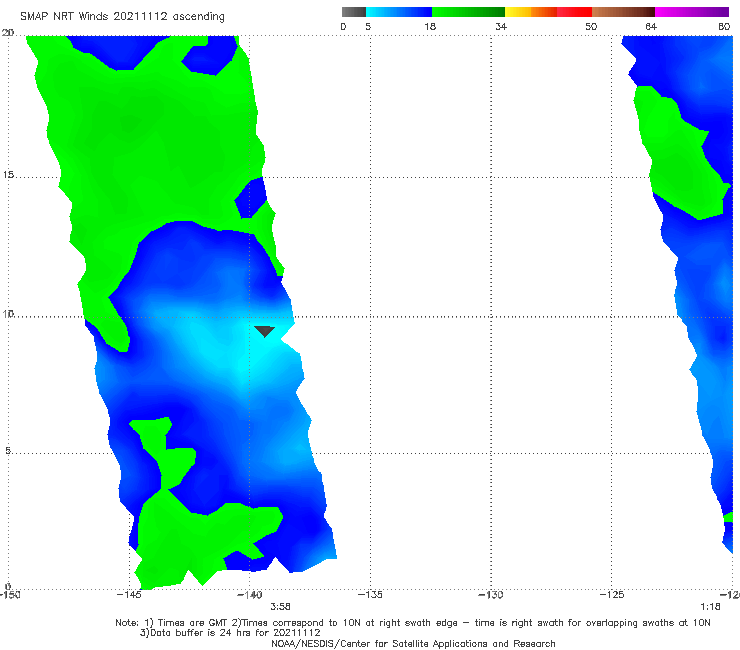
Task: Select the green 18-34 colorbar segment
Action: click(x=468, y=12)
